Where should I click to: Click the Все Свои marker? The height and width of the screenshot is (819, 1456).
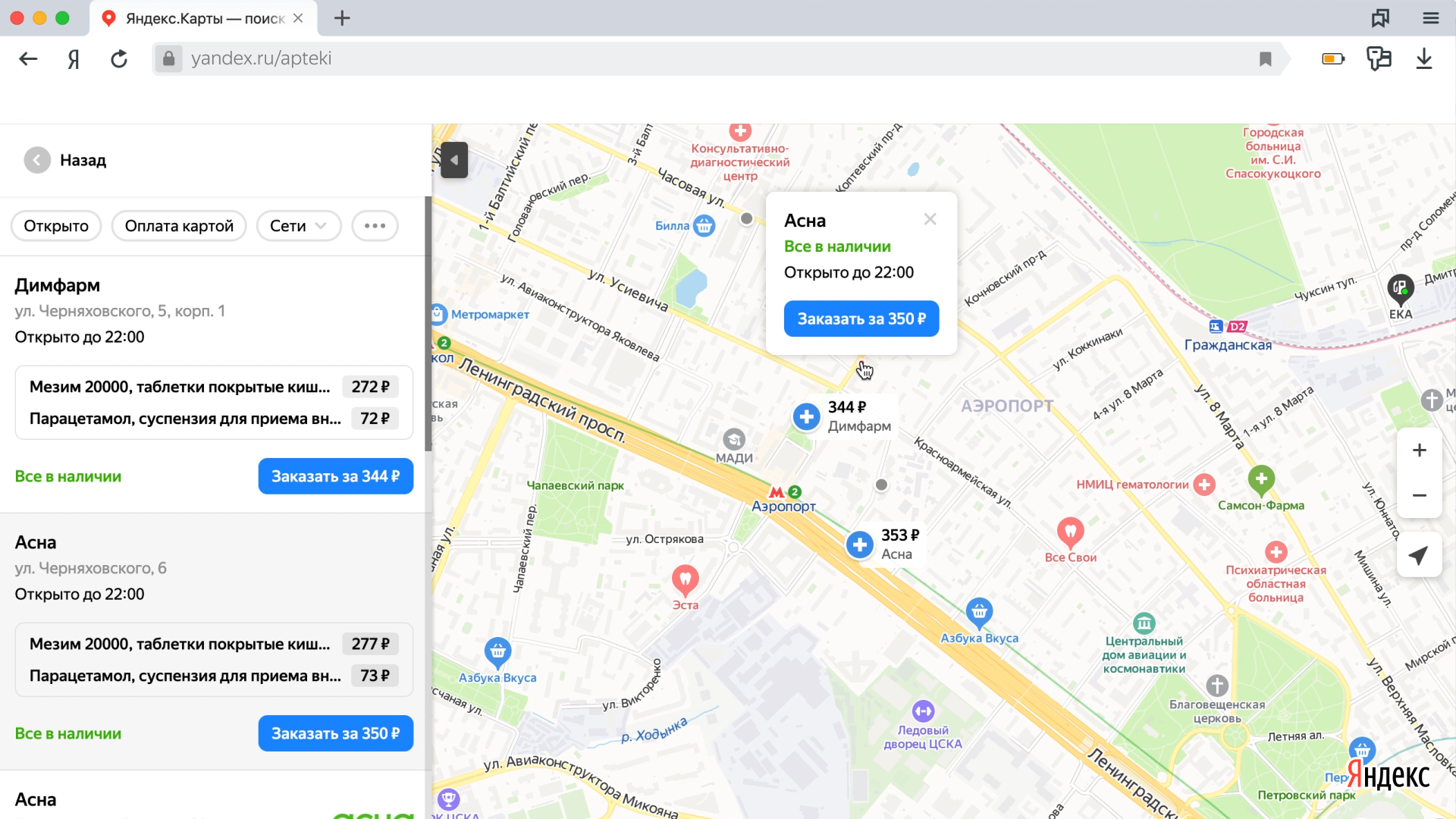coord(1070,532)
